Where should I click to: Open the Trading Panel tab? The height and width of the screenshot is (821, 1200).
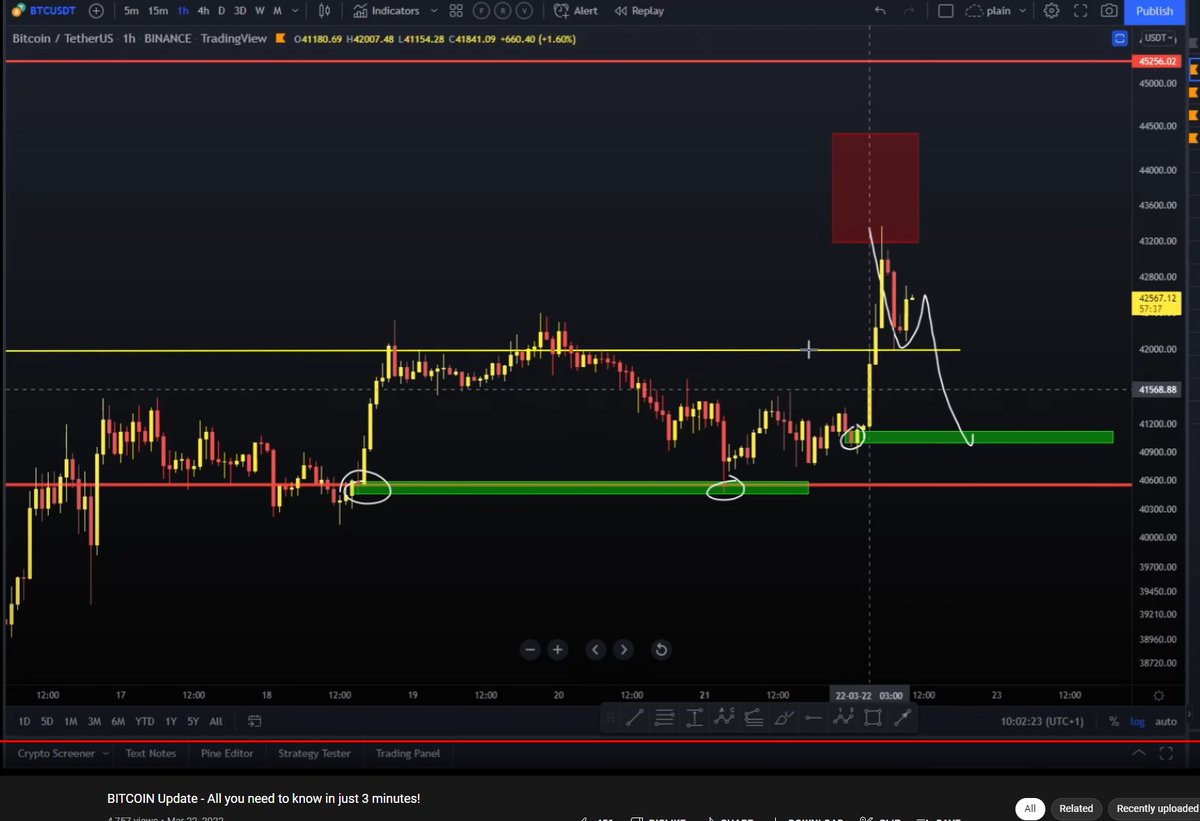pyautogui.click(x=407, y=753)
